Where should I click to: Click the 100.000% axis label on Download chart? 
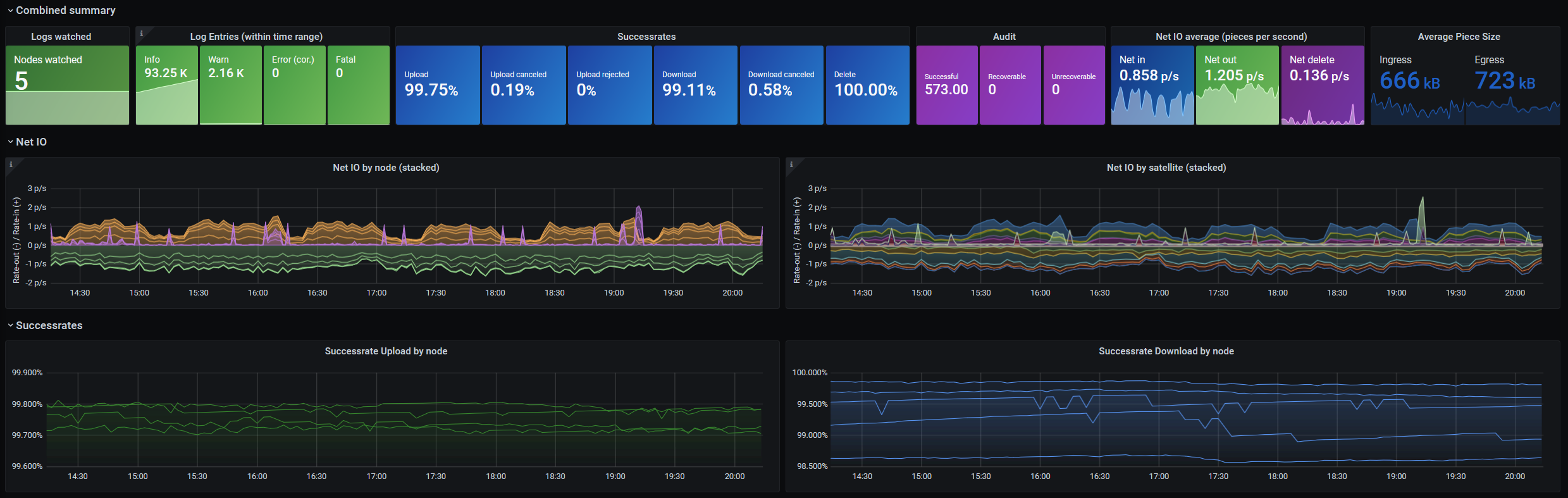(810, 373)
